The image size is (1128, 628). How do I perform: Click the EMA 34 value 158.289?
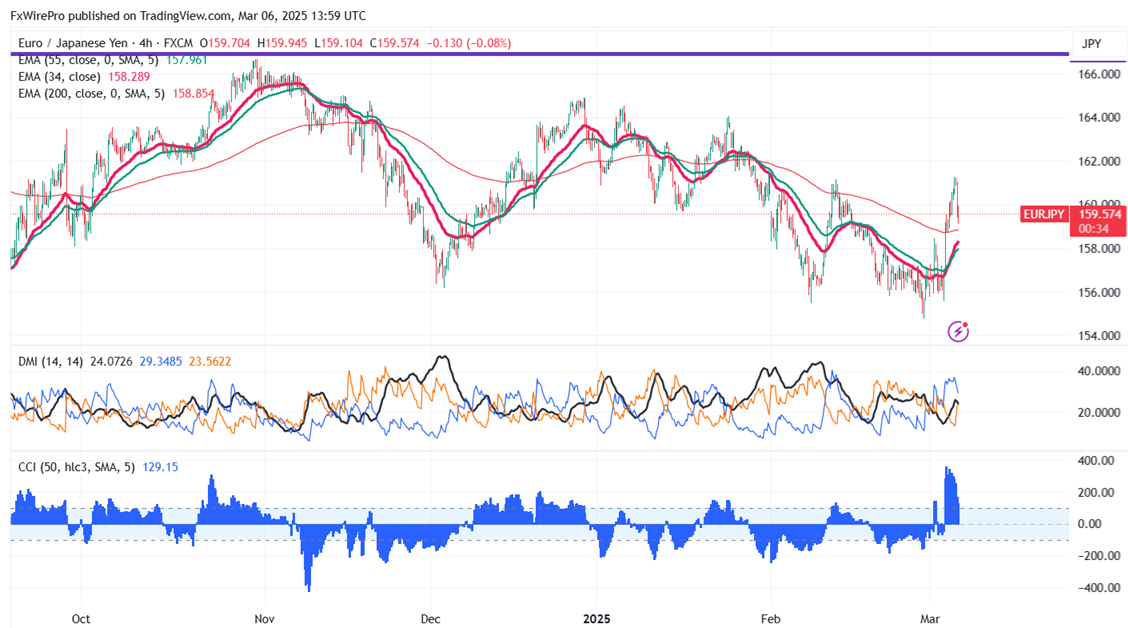pyautogui.click(x=129, y=76)
